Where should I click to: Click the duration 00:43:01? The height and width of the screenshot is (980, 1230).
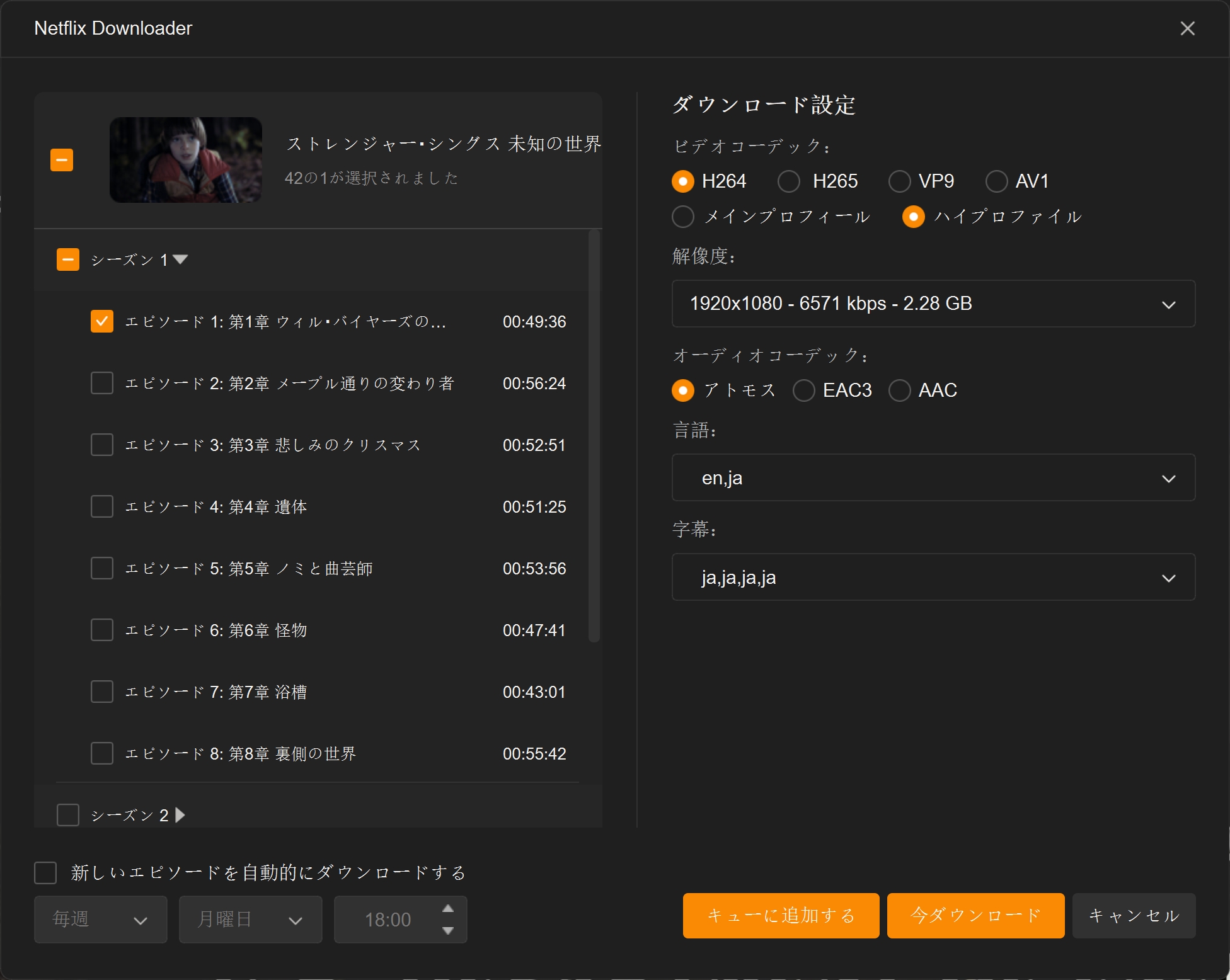(534, 692)
